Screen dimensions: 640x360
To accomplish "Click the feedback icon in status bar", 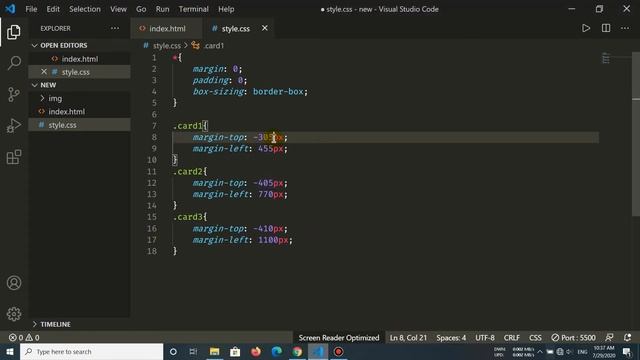I will (x=609, y=338).
